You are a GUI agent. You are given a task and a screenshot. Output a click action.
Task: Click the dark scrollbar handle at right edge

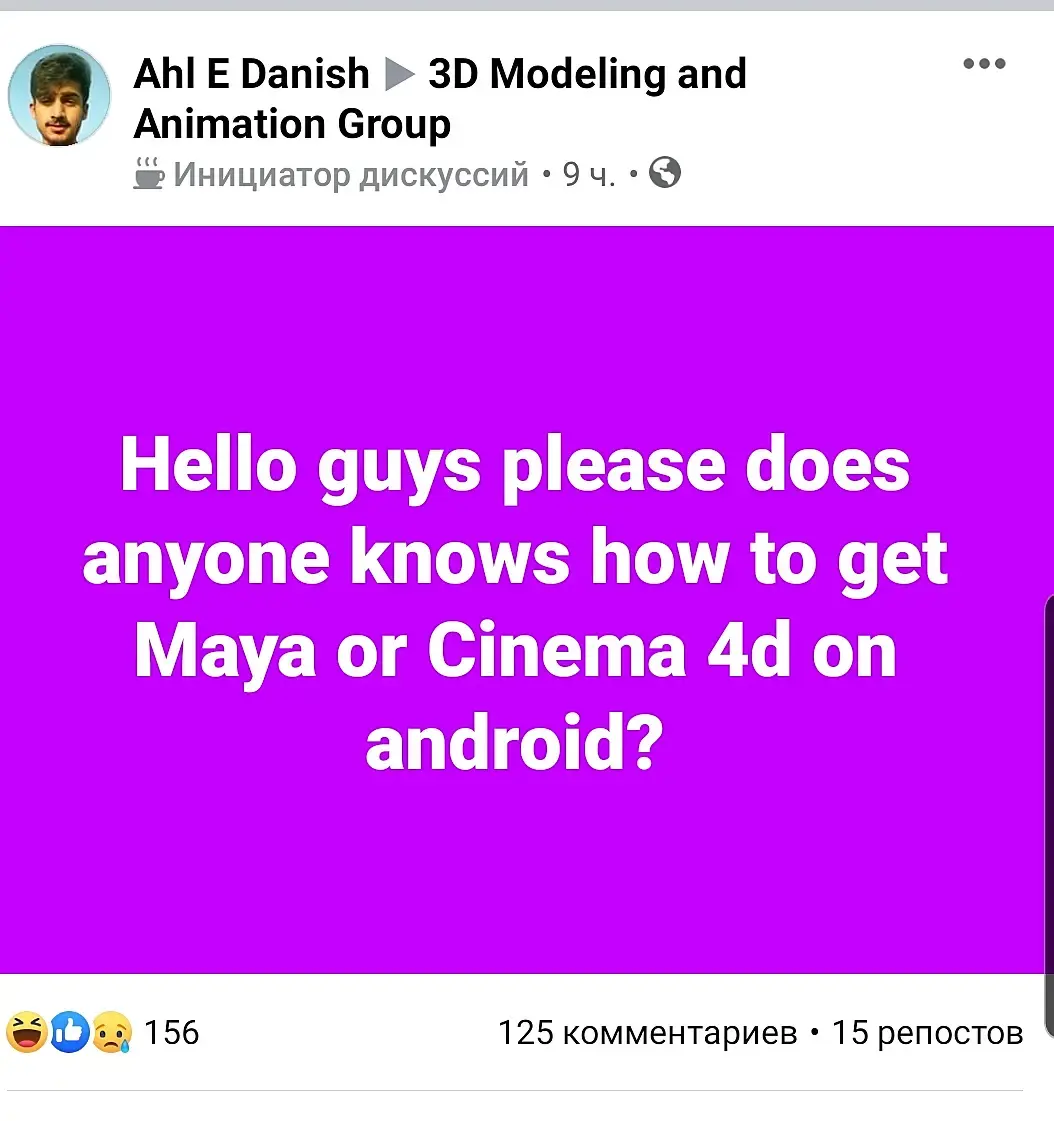[1049, 815]
